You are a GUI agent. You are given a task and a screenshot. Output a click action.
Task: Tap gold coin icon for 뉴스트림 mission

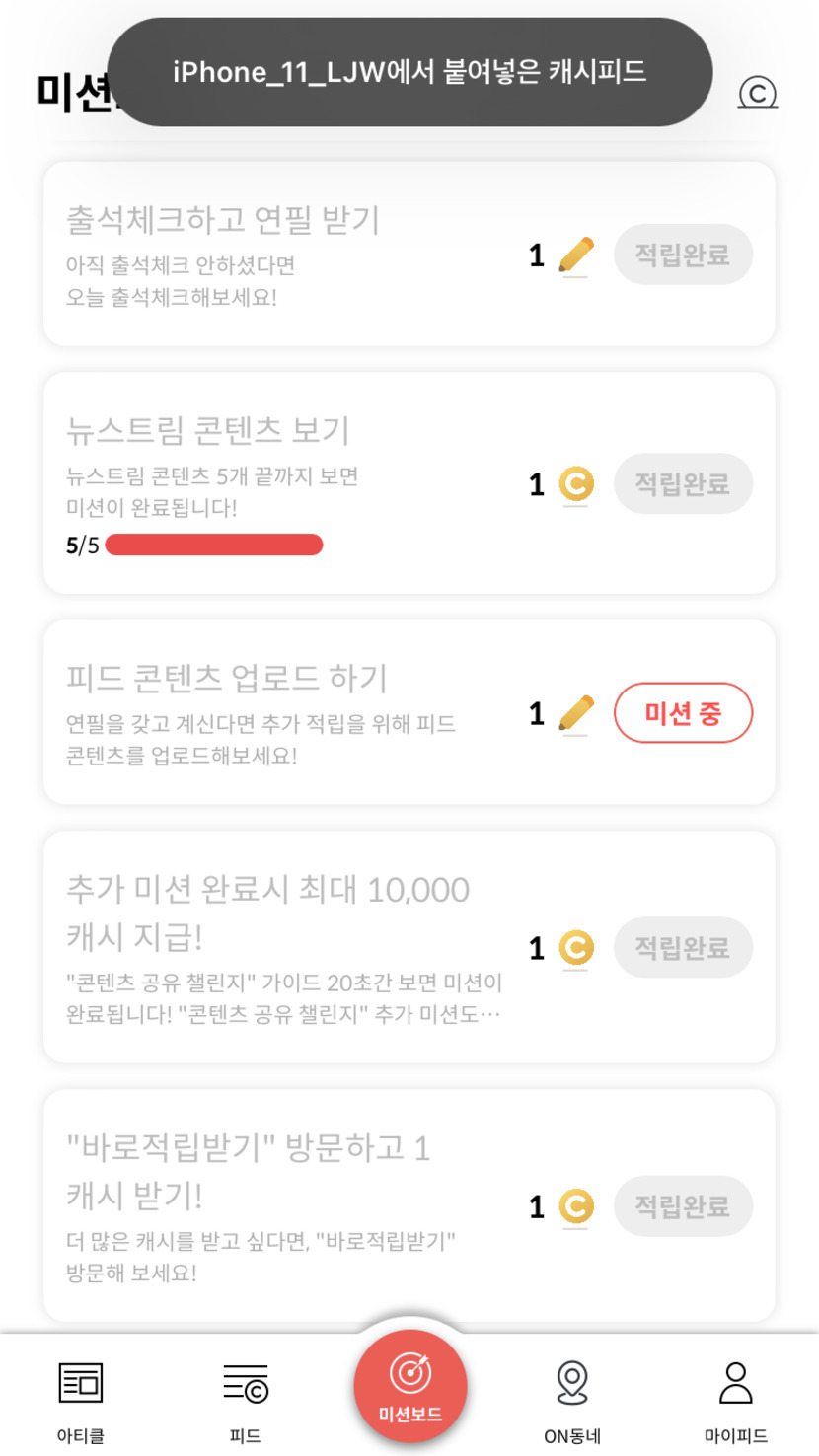[576, 484]
